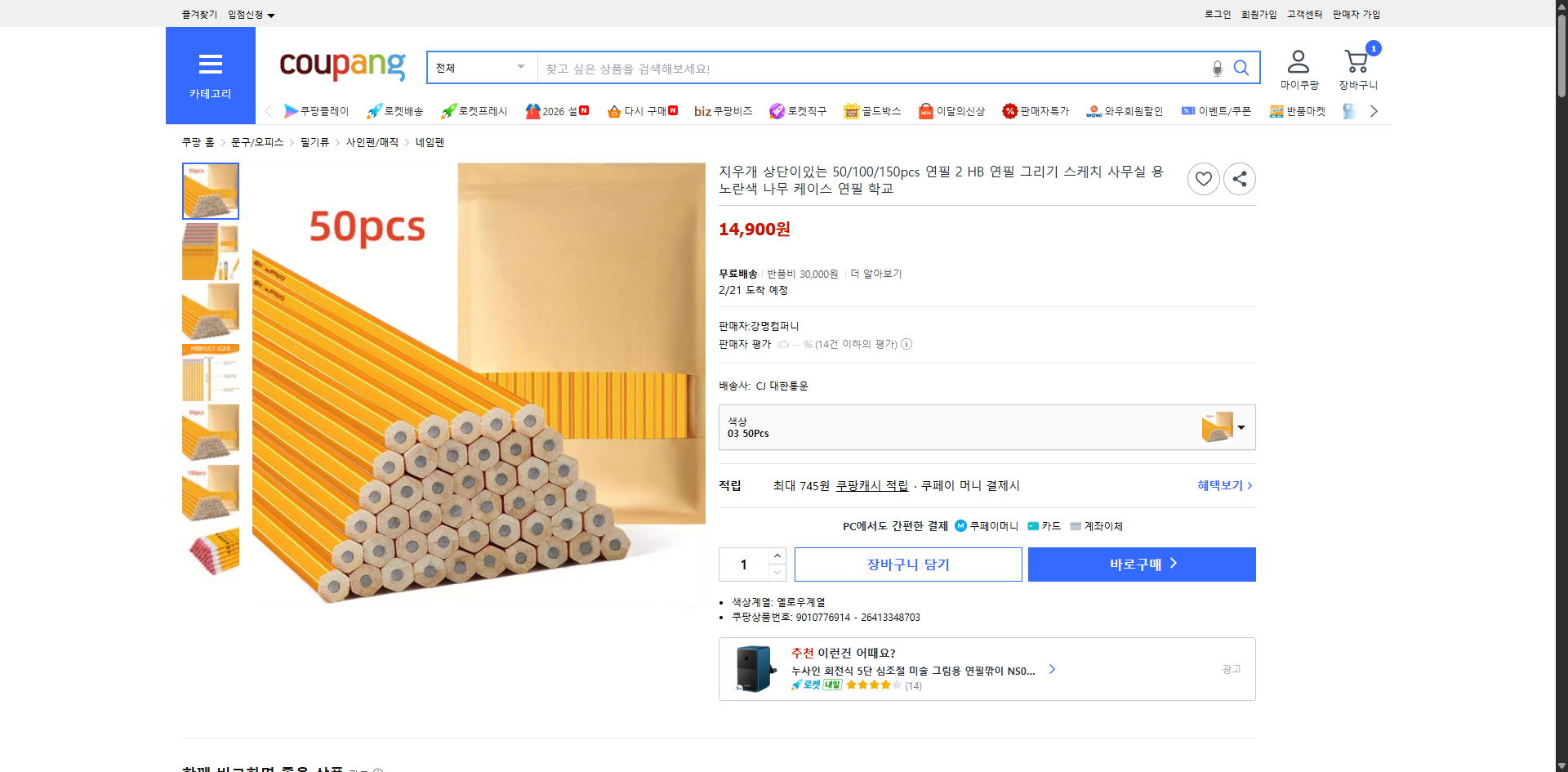Open the 전체 search category dropdown
1568x772 pixels.
480,68
